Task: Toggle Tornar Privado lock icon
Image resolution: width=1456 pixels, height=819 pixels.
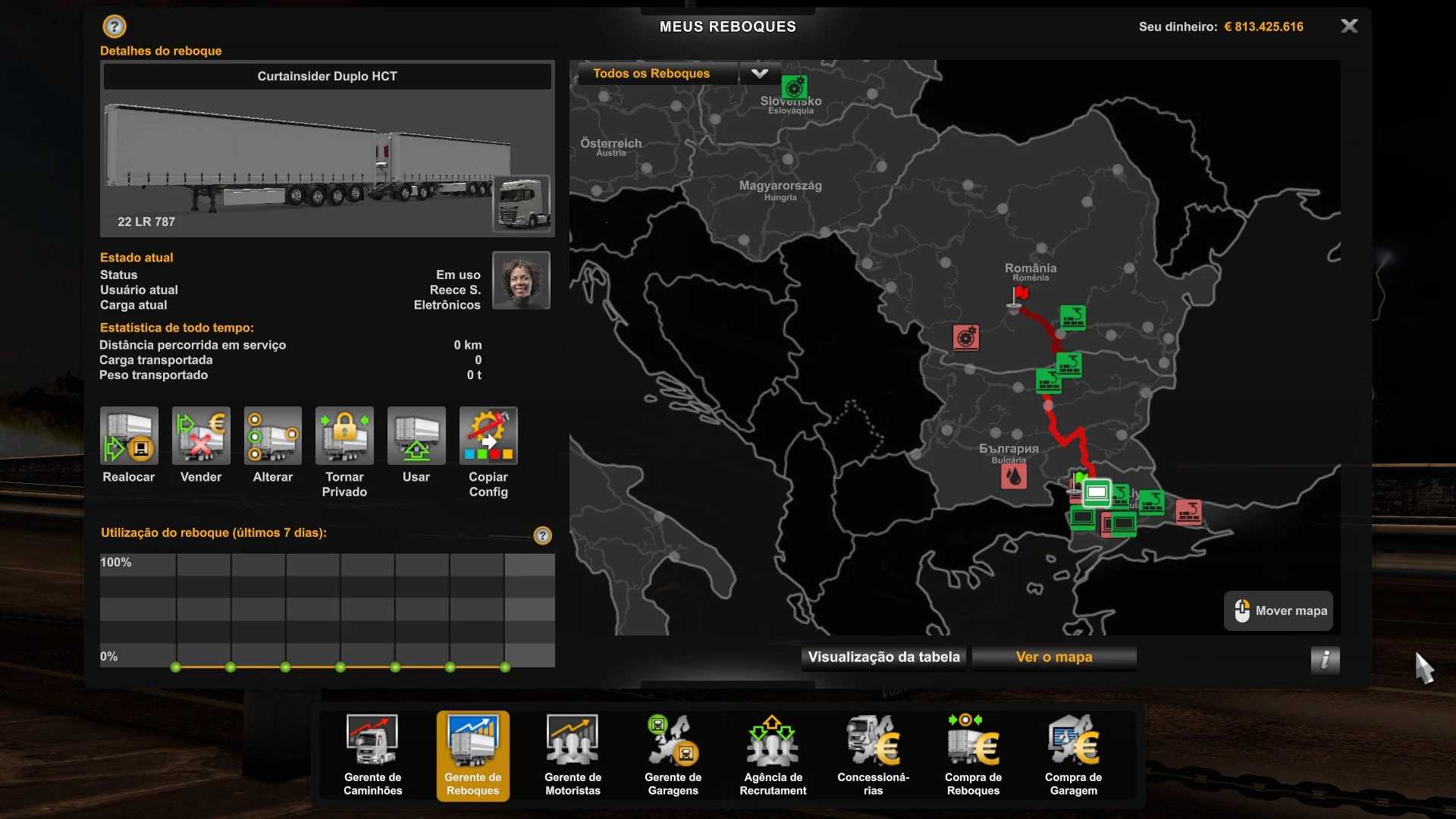Action: click(x=344, y=436)
